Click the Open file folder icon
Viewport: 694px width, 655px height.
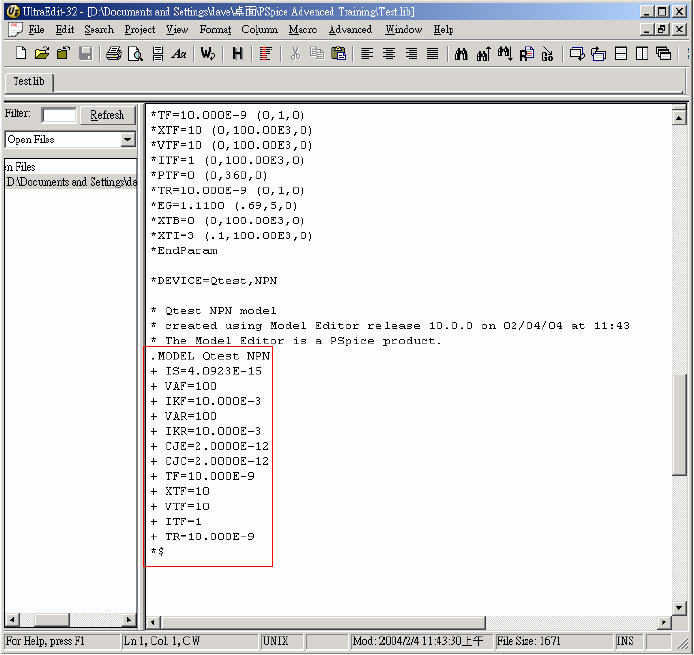pyautogui.click(x=42, y=54)
